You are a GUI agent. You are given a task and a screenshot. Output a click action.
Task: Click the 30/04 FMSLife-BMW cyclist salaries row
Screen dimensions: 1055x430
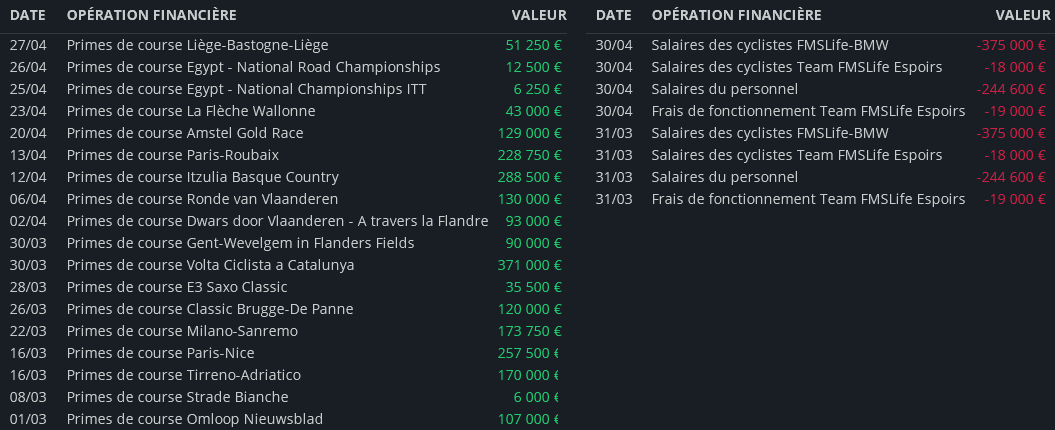coord(769,45)
